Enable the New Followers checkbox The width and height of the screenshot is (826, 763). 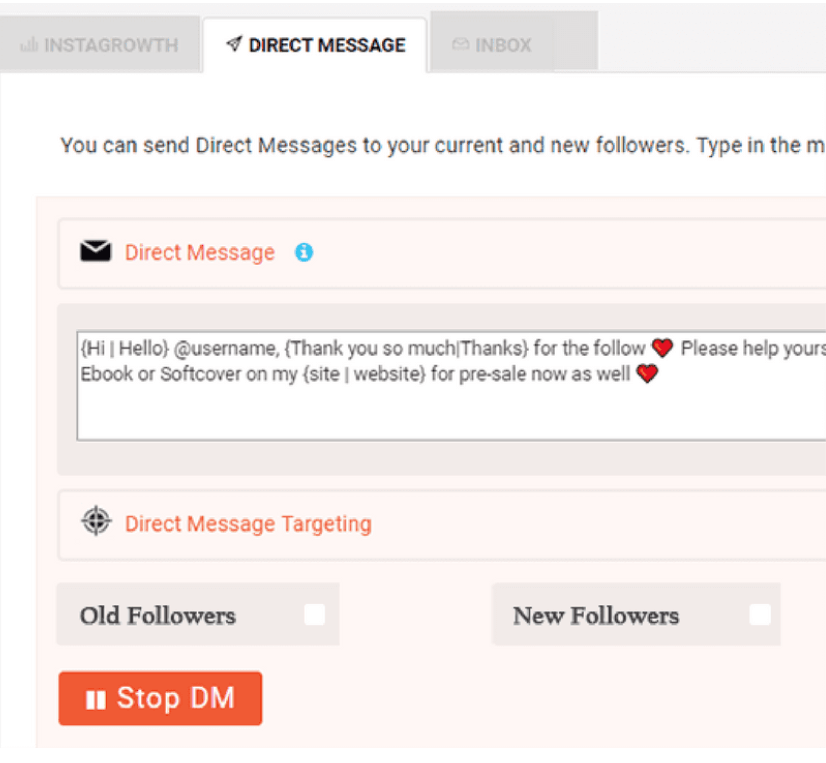(760, 615)
